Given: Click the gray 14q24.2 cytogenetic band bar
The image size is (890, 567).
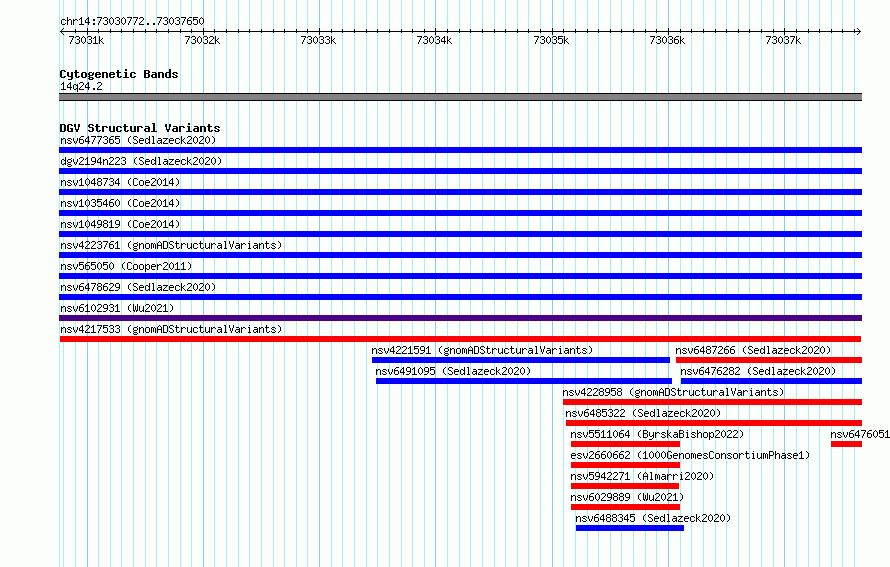Looking at the screenshot, I should click(460, 97).
